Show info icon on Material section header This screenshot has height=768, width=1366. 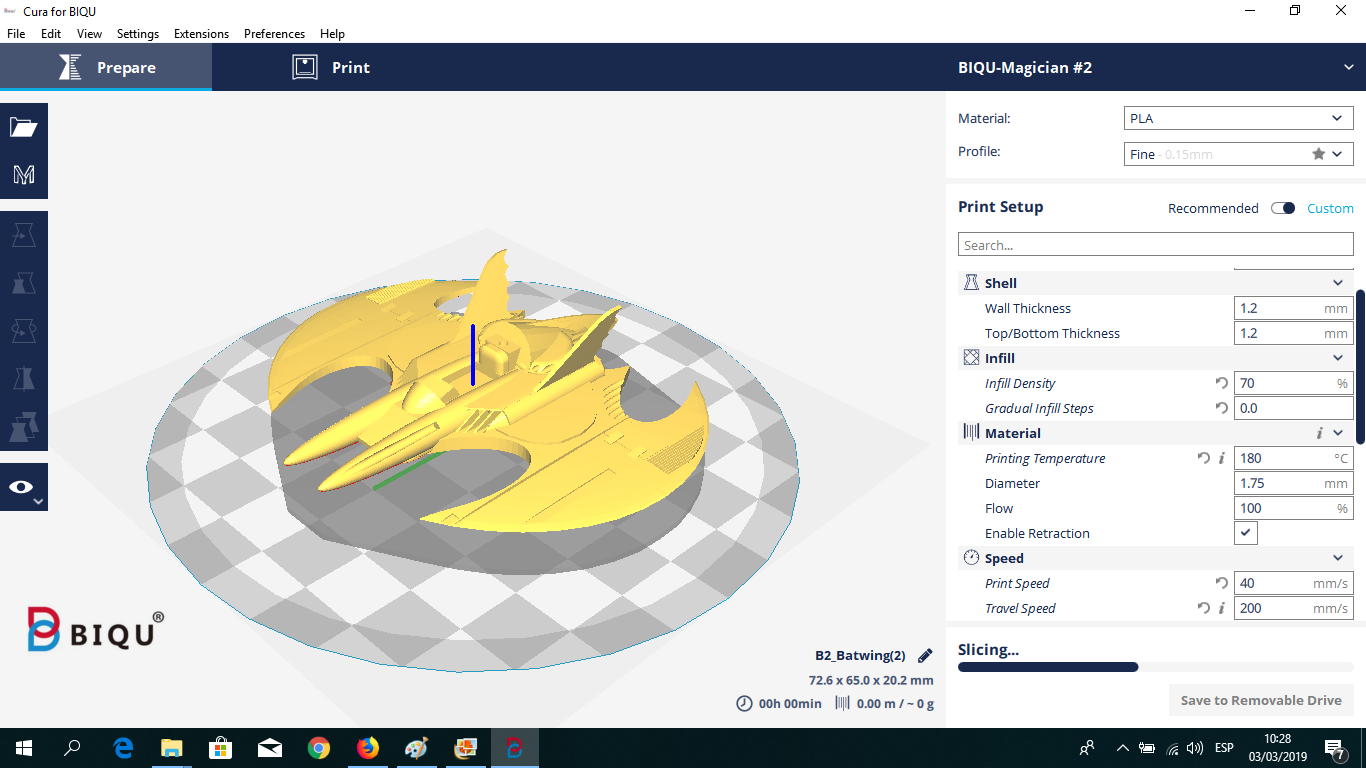click(1320, 433)
